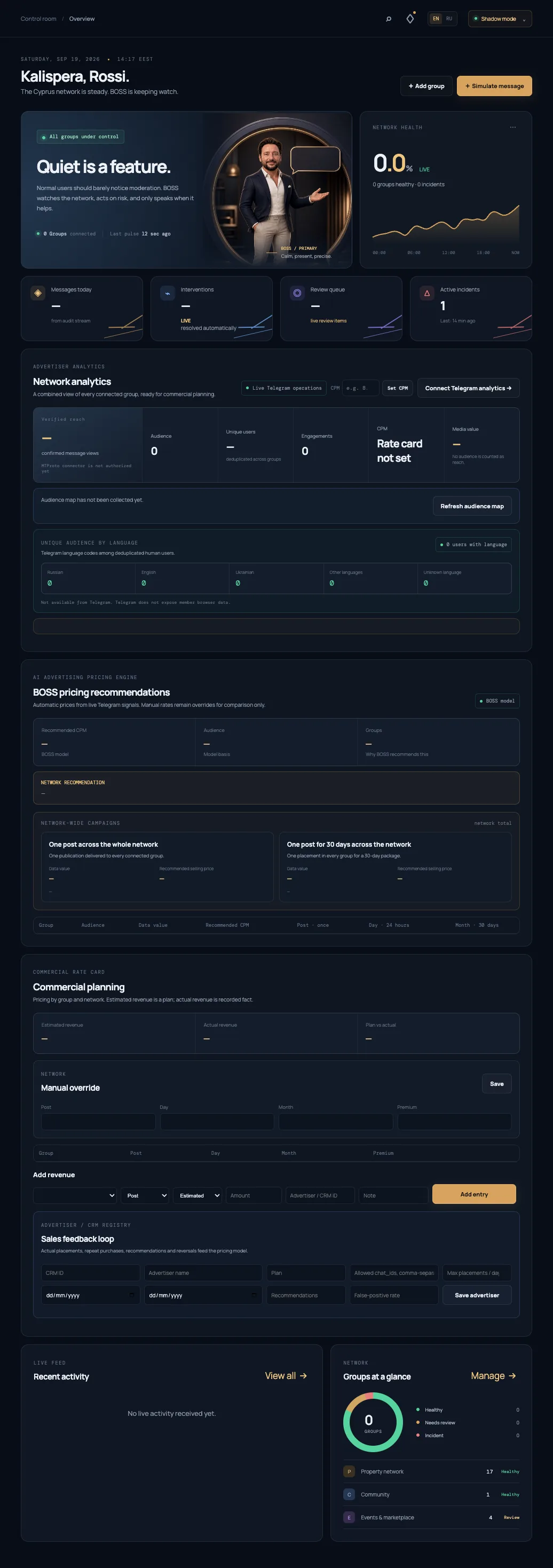Open the Manage groups link
The width and height of the screenshot is (553, 1568).
pyautogui.click(x=493, y=1376)
